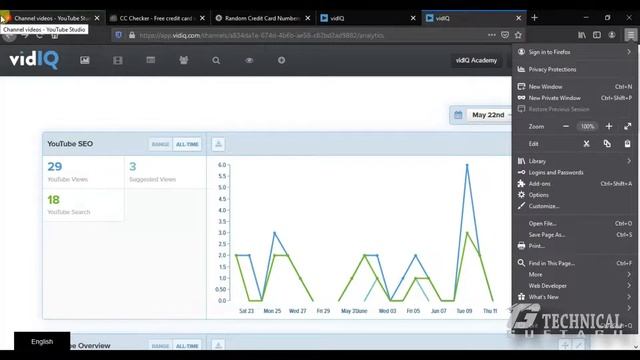Click the 29 YouTube Views stat
The width and height of the screenshot is (640, 360).
(83, 172)
